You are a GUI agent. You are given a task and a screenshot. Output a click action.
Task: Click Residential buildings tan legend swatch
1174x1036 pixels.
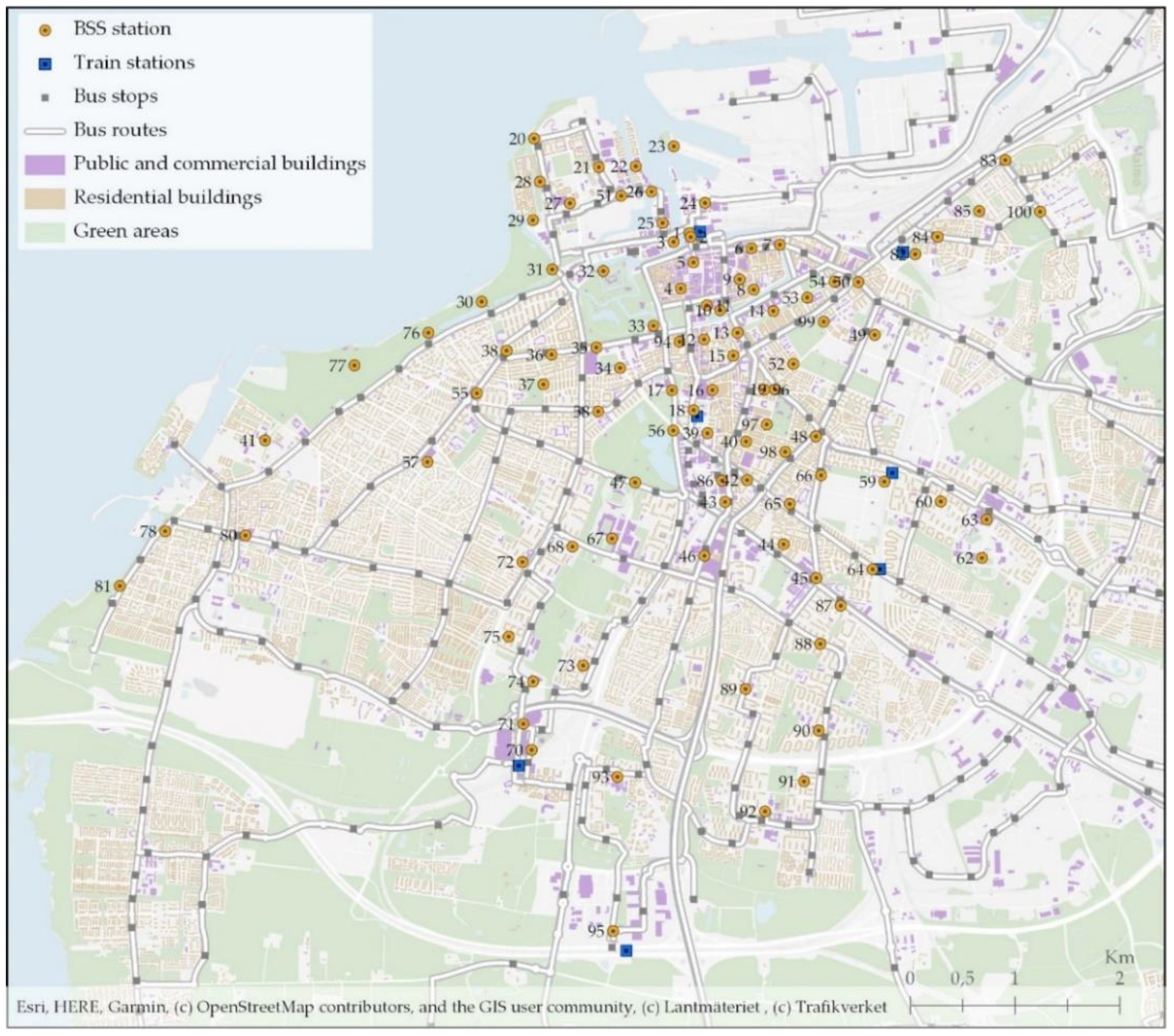click(44, 198)
